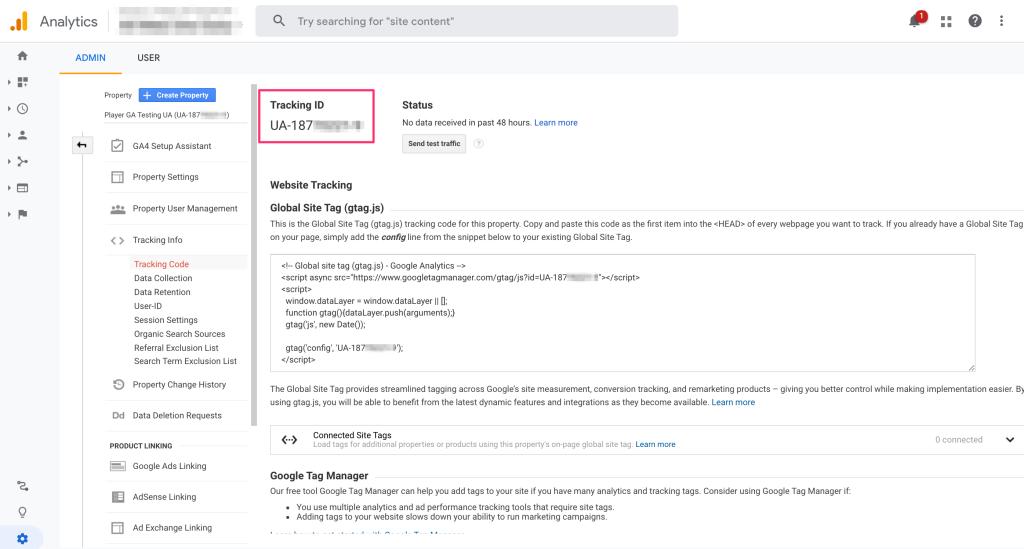Viewport: 1024px width, 549px height.
Task: Switch to the USER tab
Action: [x=148, y=57]
